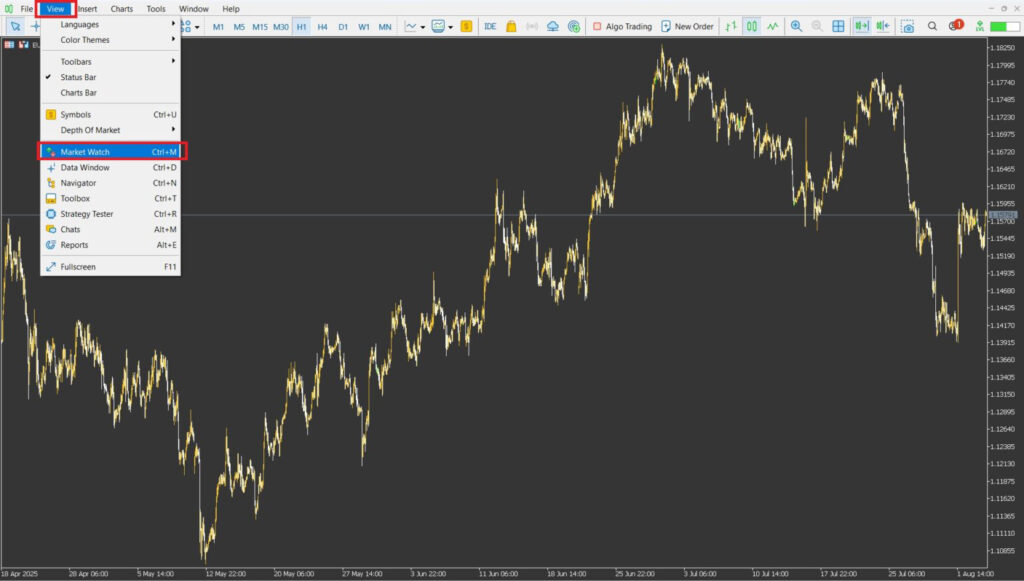Click the New Order button

pyautogui.click(x=687, y=26)
